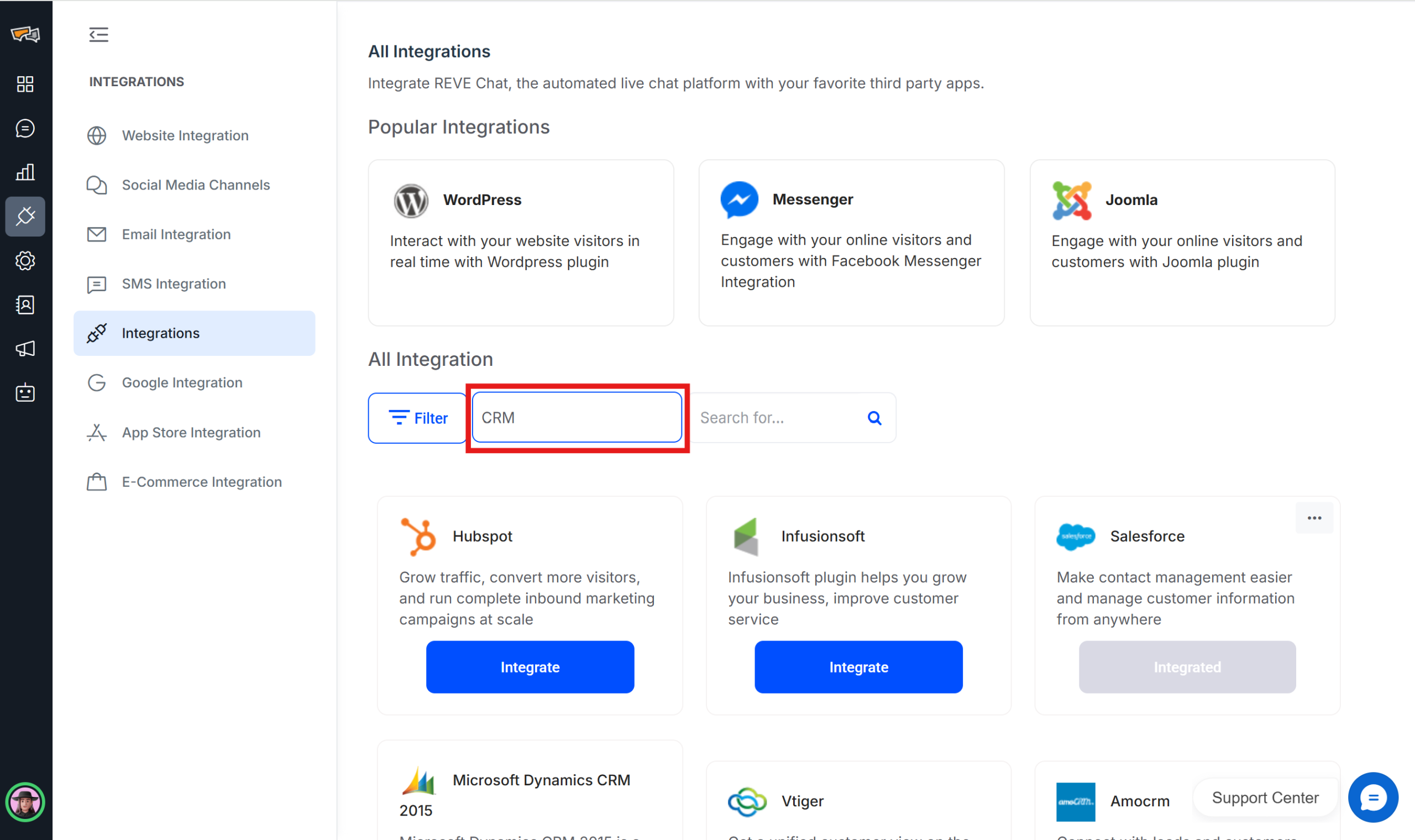
Task: Open the contacts address book icon
Action: pos(25,305)
